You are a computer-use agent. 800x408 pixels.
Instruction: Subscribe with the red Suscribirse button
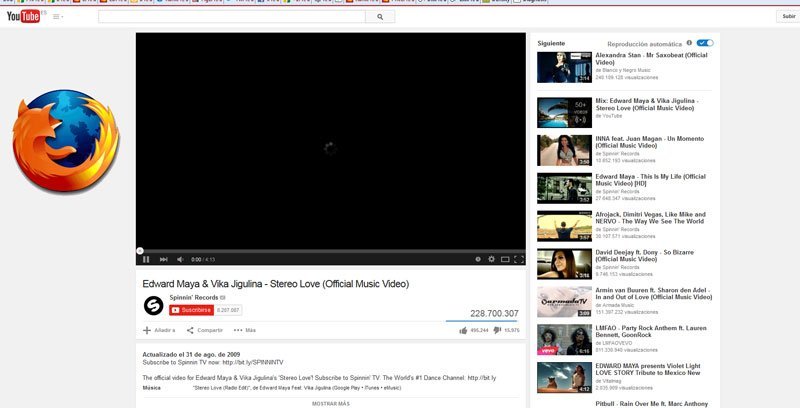(191, 310)
